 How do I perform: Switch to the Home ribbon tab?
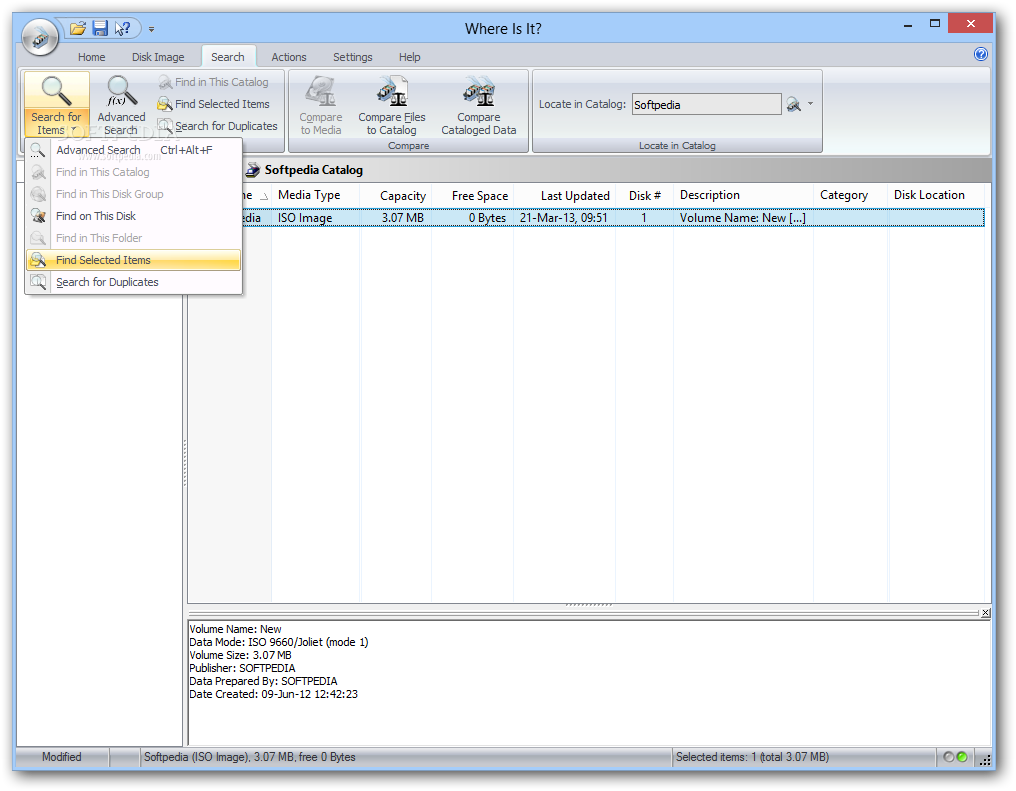(91, 57)
